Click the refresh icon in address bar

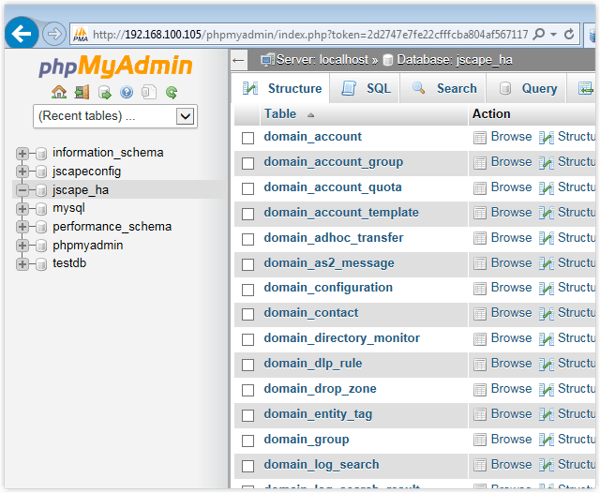pyautogui.click(x=569, y=34)
